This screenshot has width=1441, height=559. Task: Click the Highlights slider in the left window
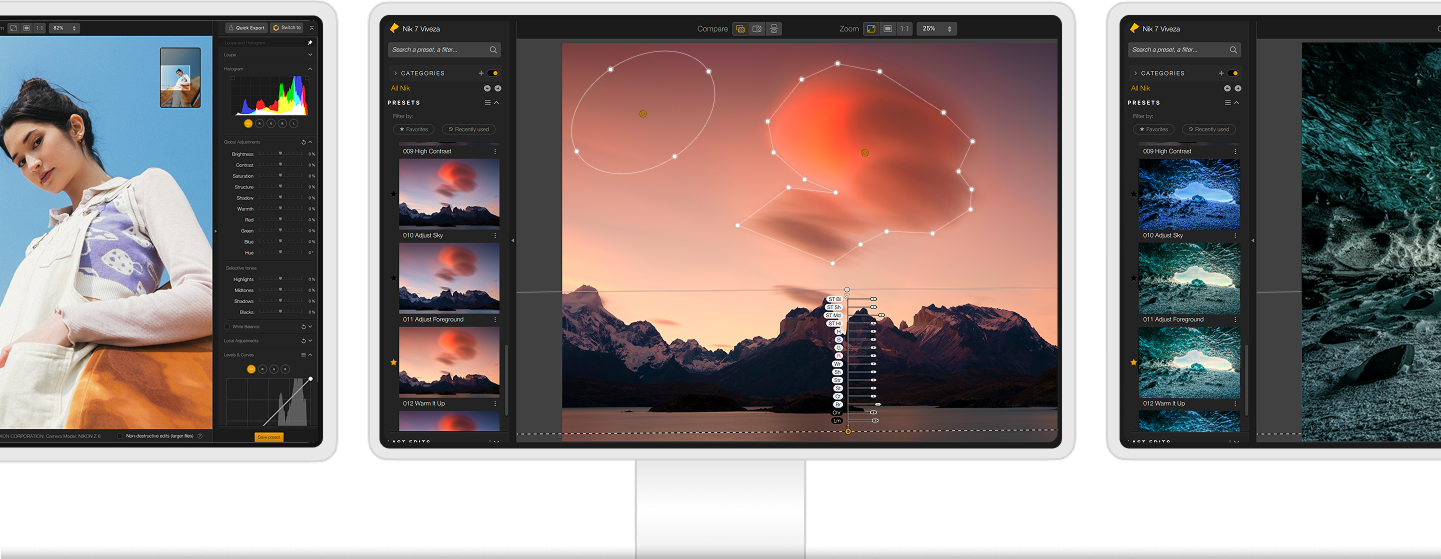(280, 279)
